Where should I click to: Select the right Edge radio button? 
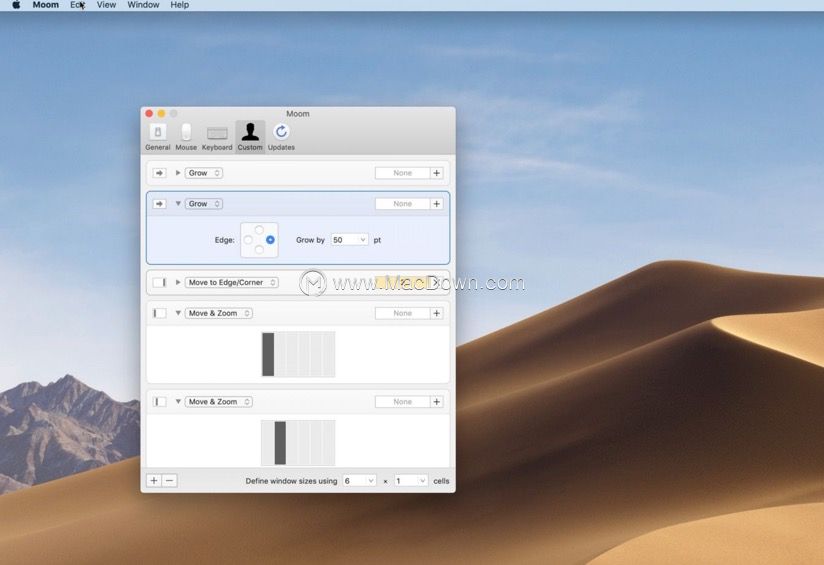pos(270,240)
